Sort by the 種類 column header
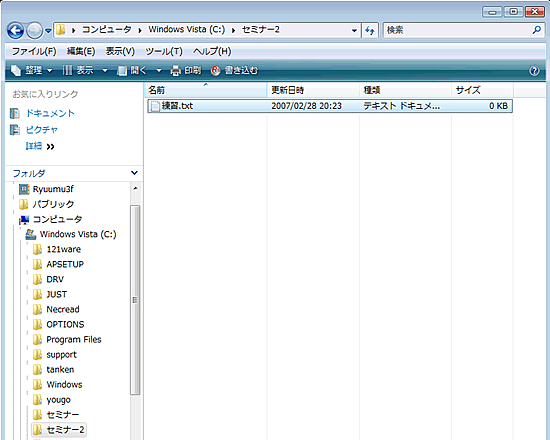Viewport: 550px width, 440px height. point(405,90)
